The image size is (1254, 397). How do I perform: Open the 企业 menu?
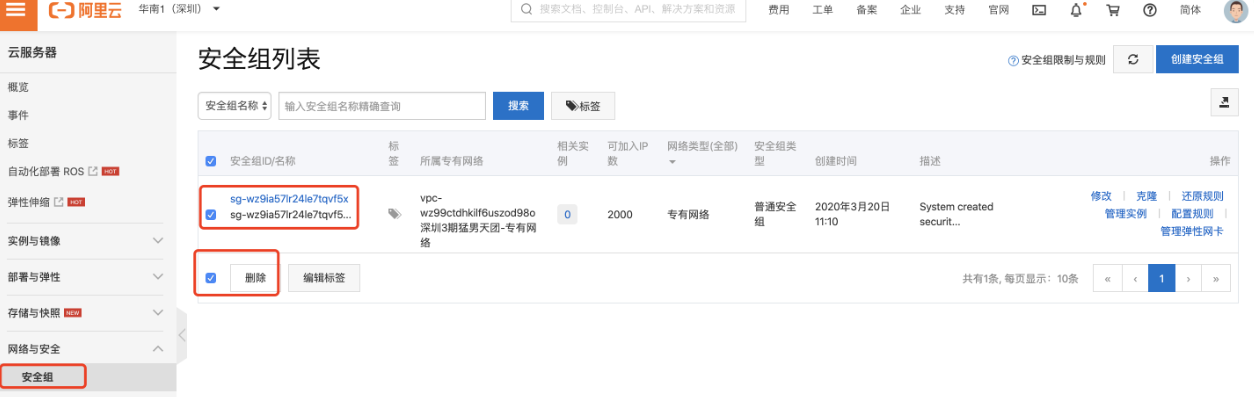[910, 10]
